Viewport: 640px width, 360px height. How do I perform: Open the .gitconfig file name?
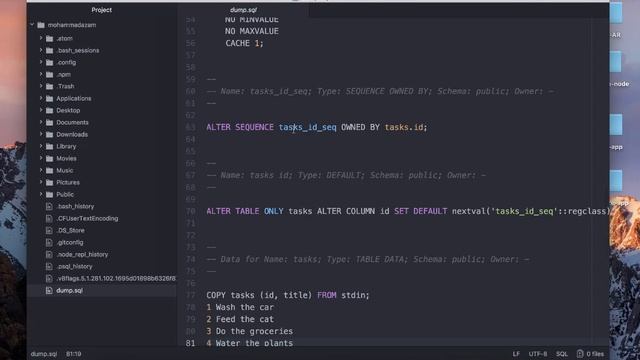[70, 242]
